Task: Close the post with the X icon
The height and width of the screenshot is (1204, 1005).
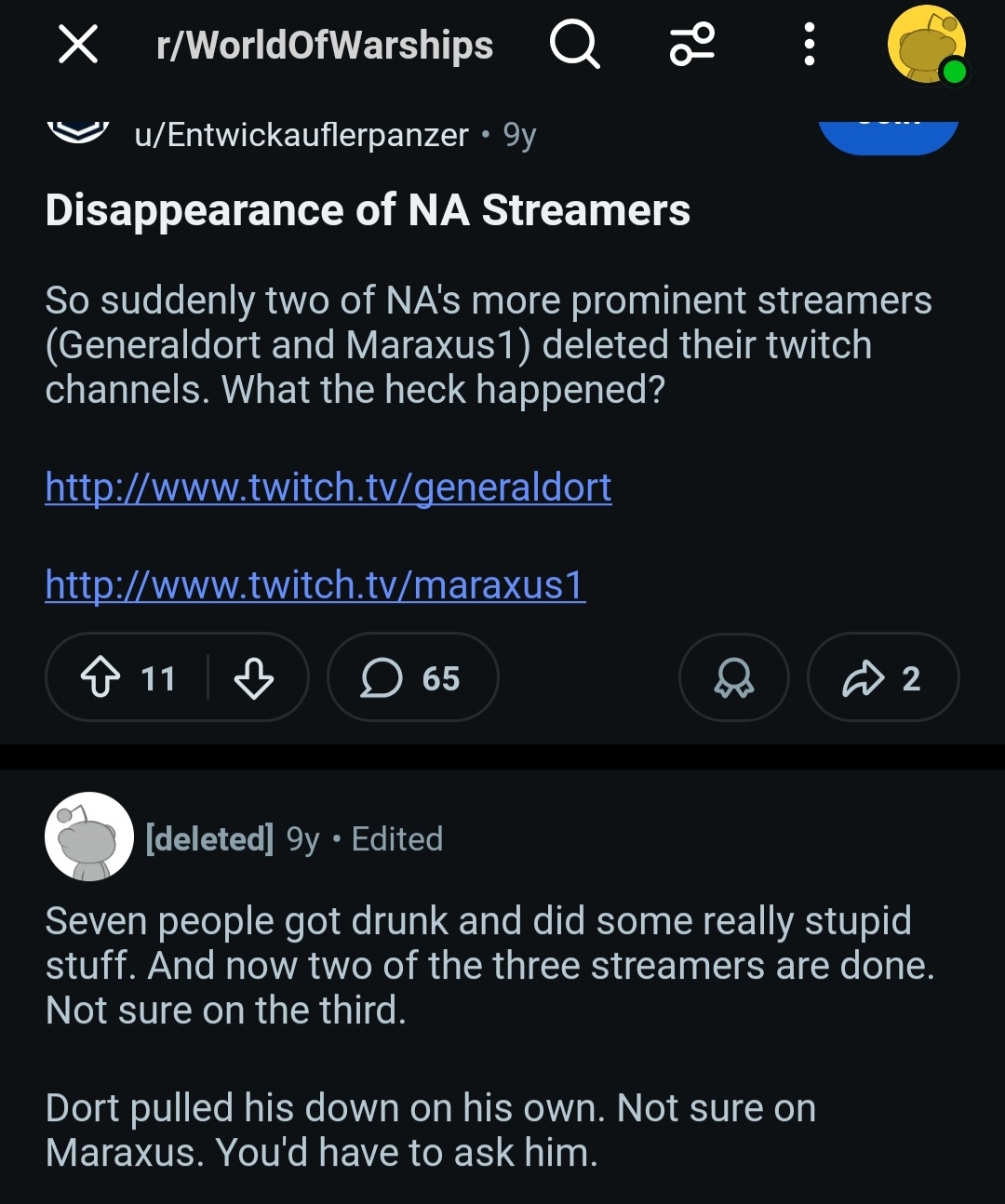Action: coord(78,44)
